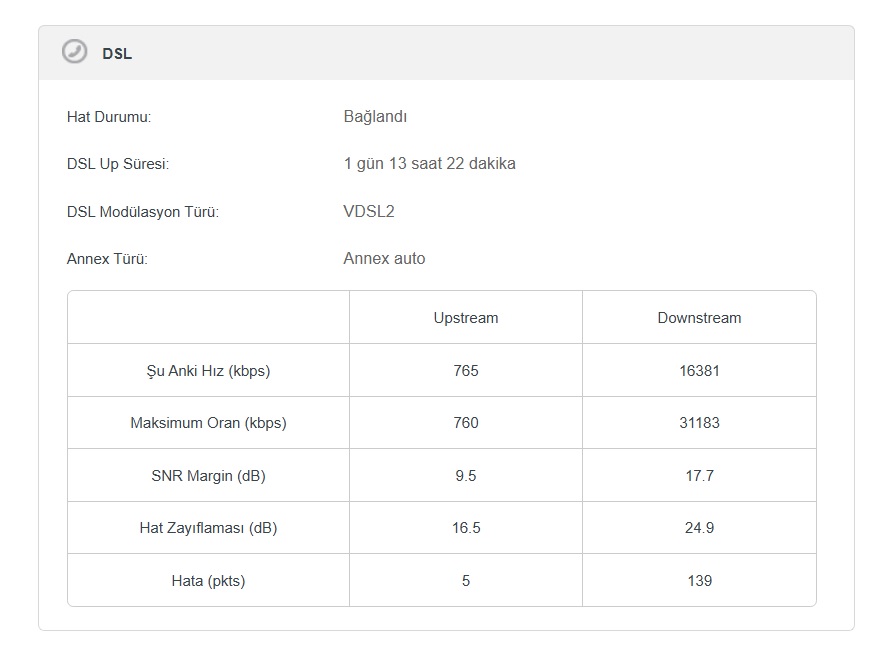Click the Downstream column header

click(699, 318)
